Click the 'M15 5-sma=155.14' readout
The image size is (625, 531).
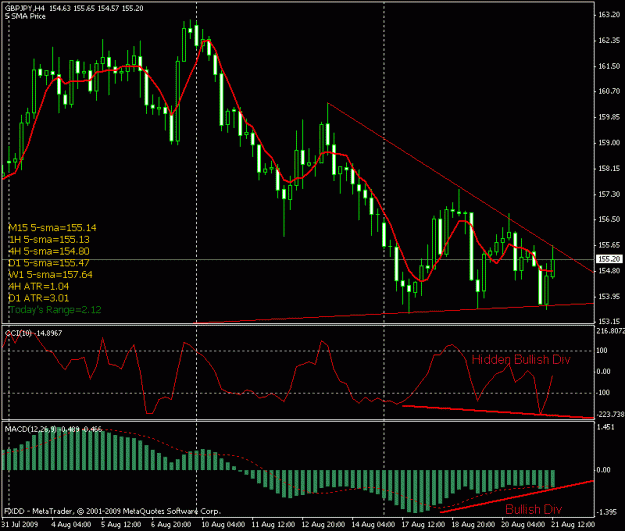pos(52,228)
